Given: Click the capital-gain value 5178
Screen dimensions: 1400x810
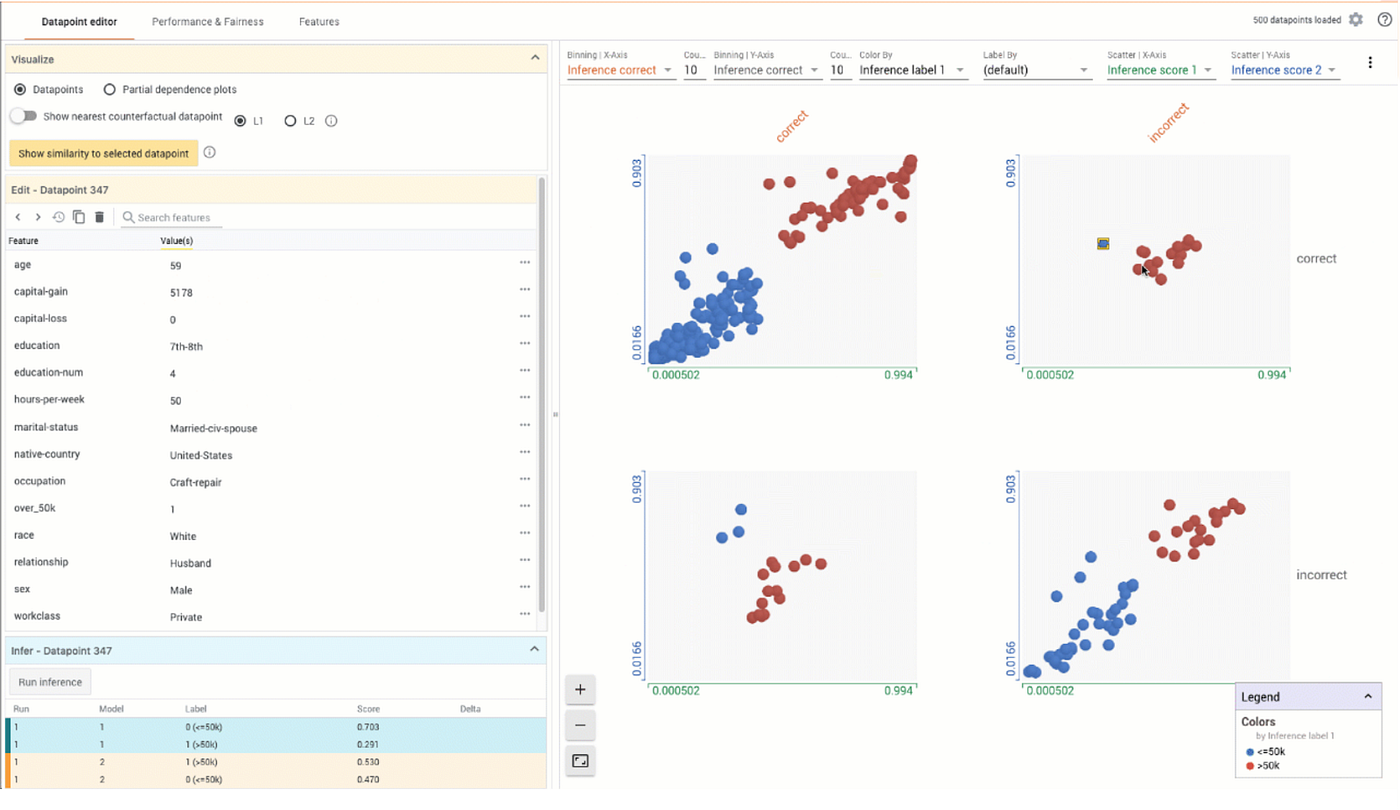Looking at the screenshot, I should tap(181, 293).
